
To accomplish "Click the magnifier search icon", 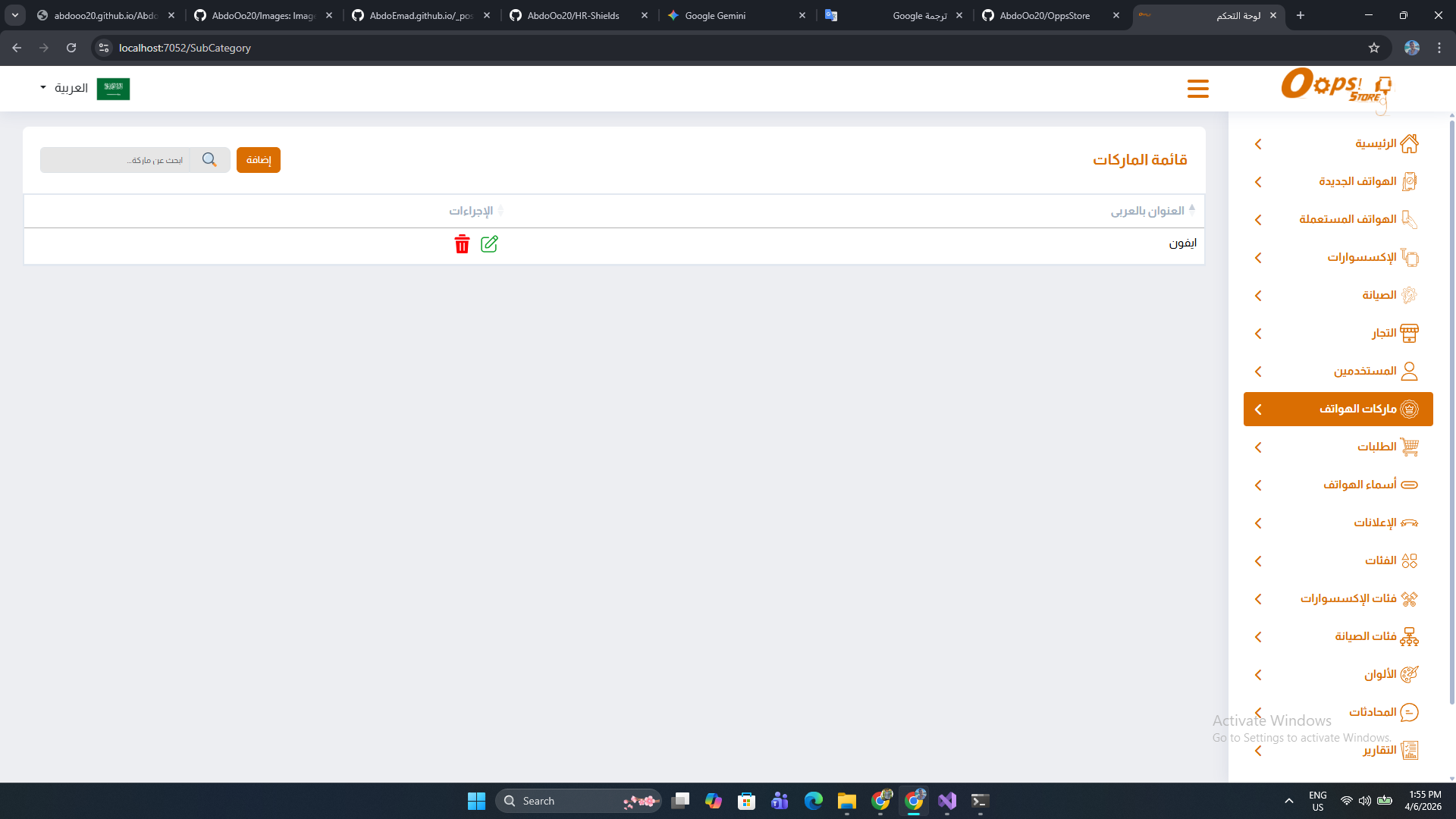I will point(209,160).
